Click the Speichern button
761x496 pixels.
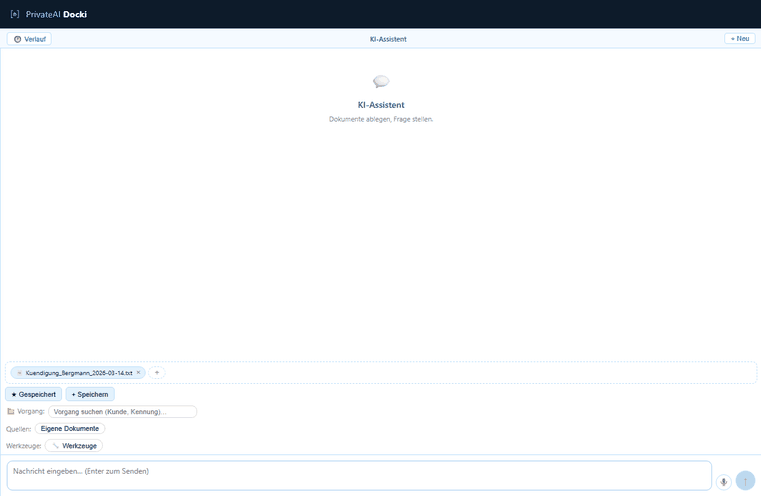pyautogui.click(x=90, y=394)
